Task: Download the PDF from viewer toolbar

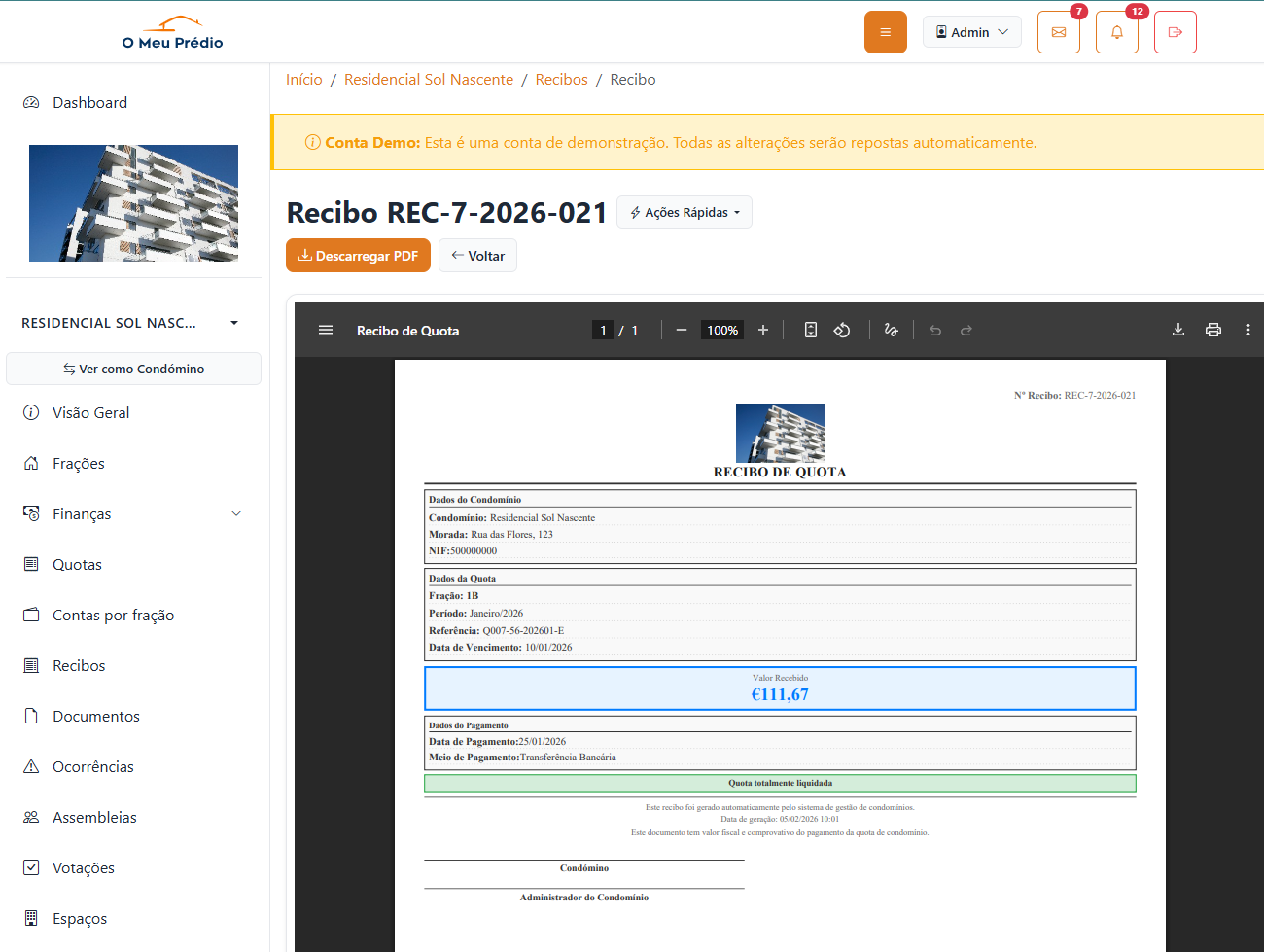Action: point(1178,331)
